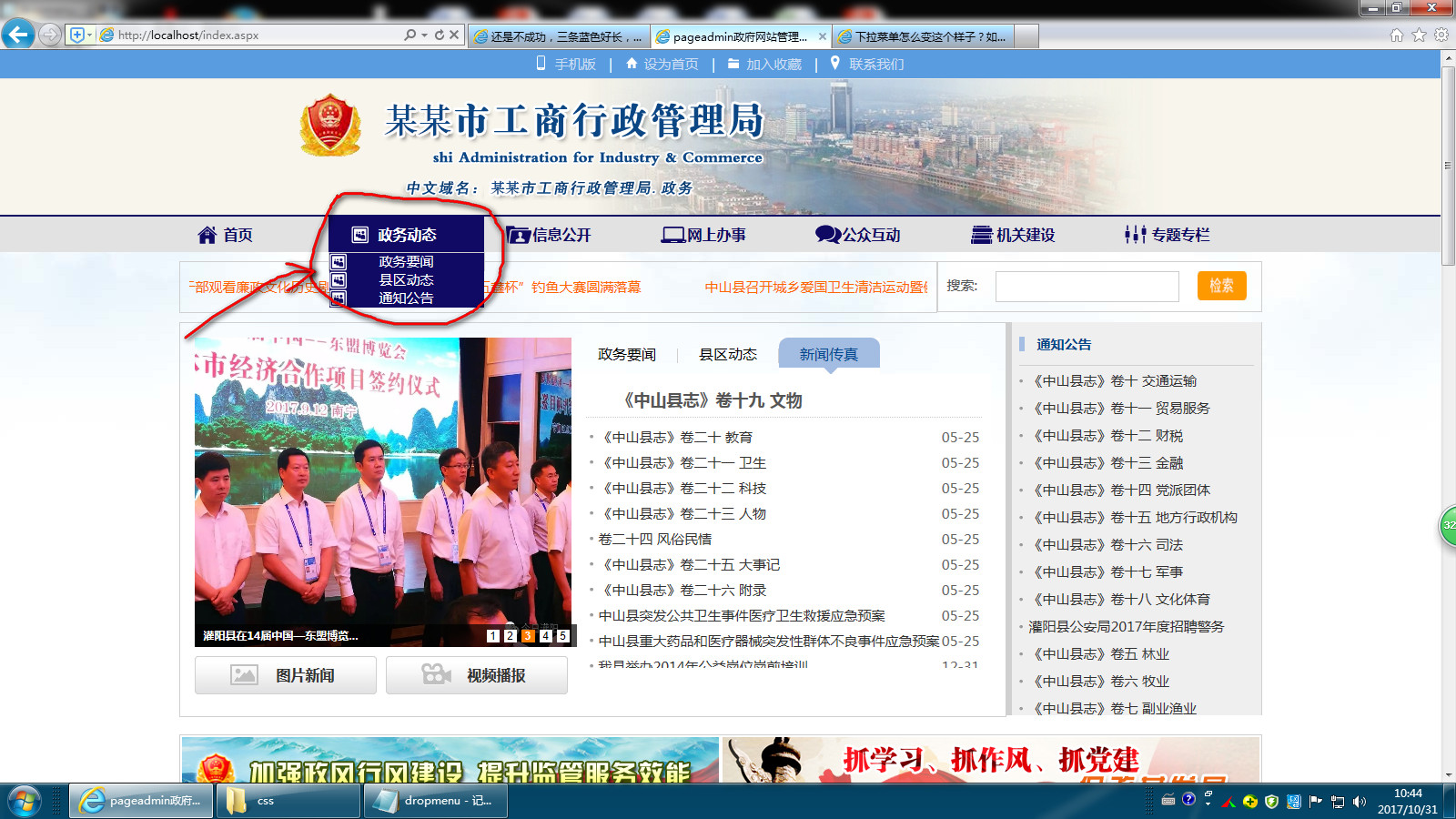This screenshot has height=819, width=1456.
Task: Switch to 新闻传真 news tab
Action: click(x=829, y=354)
